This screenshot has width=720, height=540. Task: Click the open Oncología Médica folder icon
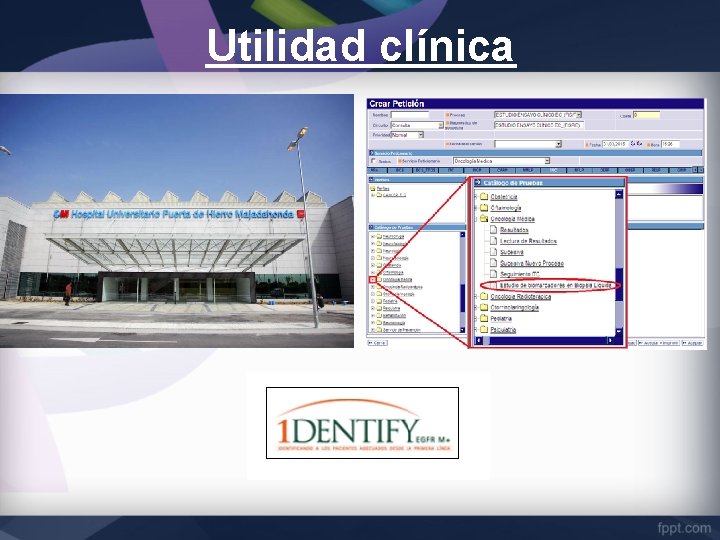(484, 219)
